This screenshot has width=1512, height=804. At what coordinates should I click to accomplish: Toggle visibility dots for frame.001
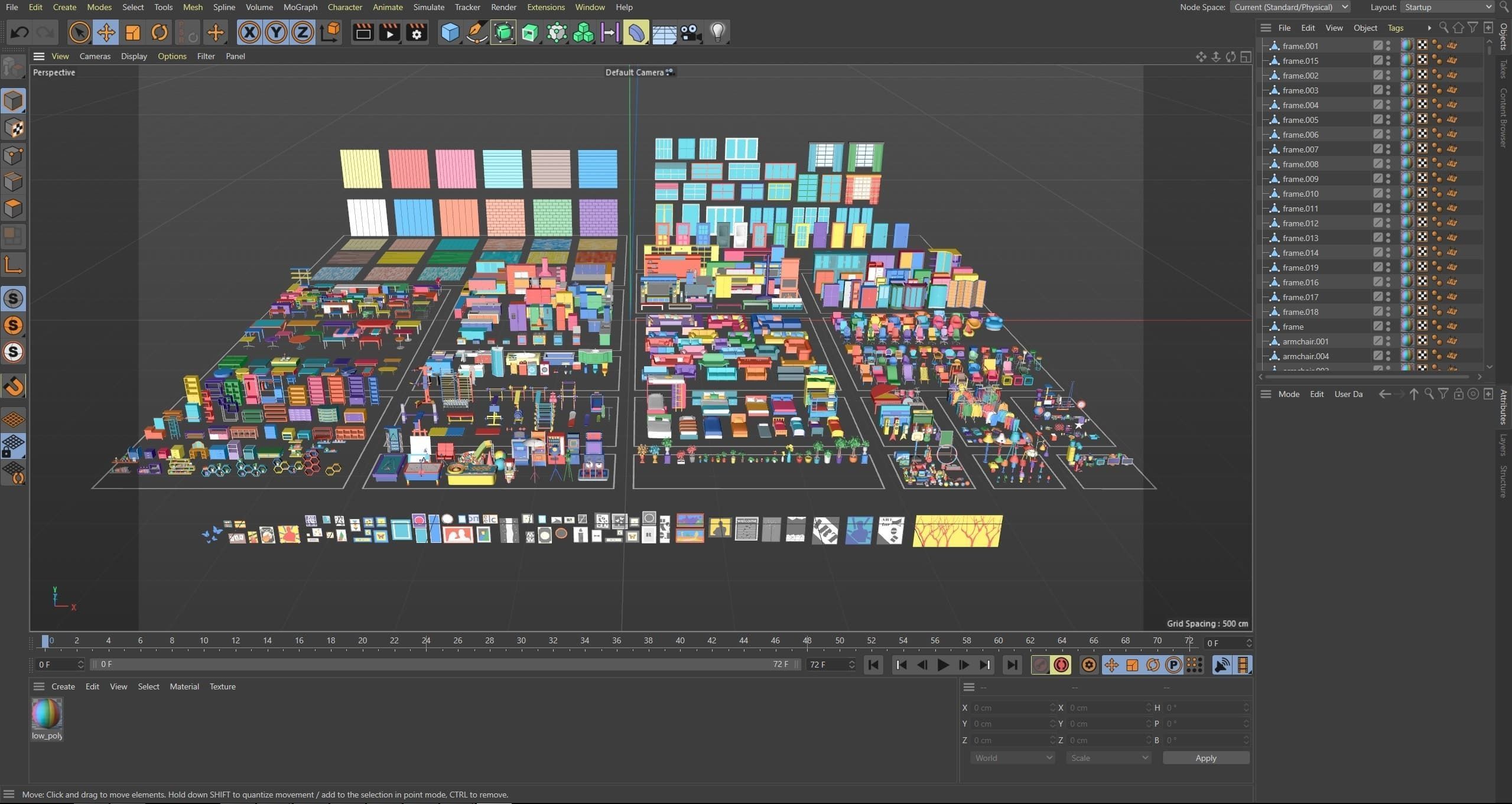tap(1388, 45)
